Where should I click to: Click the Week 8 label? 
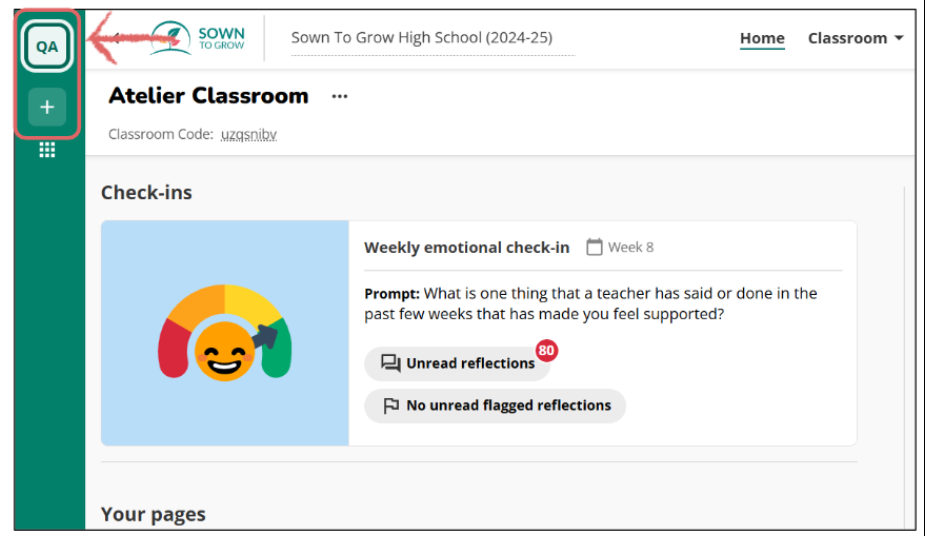[x=630, y=247]
